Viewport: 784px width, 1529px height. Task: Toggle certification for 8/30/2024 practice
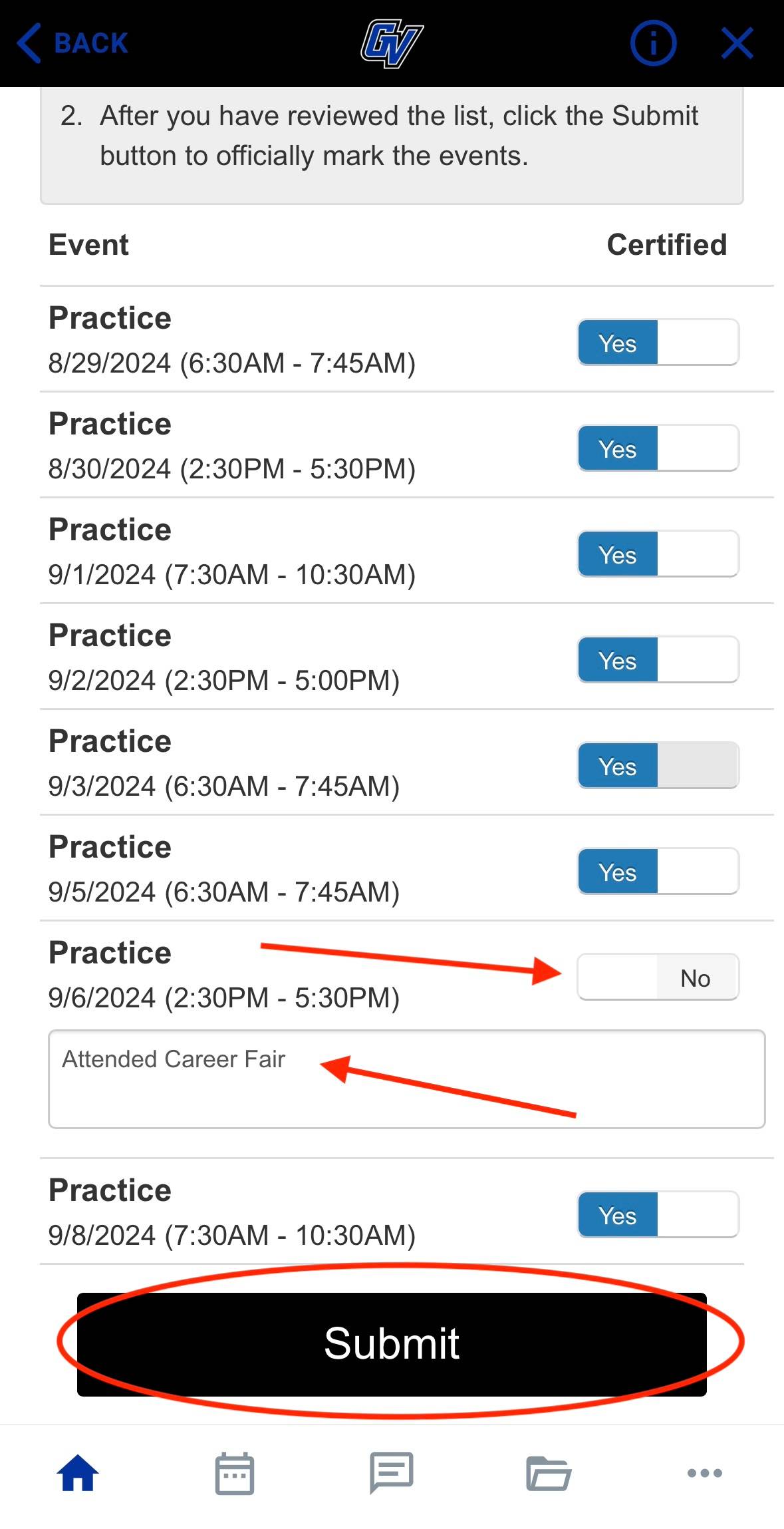[658, 448]
